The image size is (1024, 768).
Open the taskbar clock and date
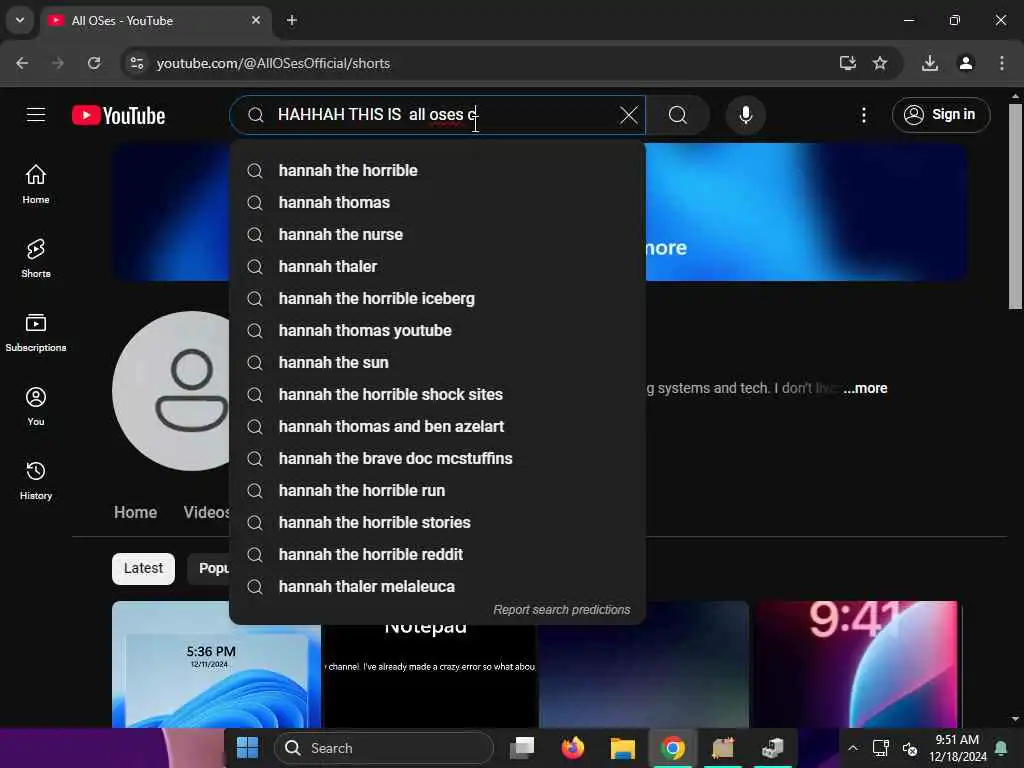tap(957, 748)
